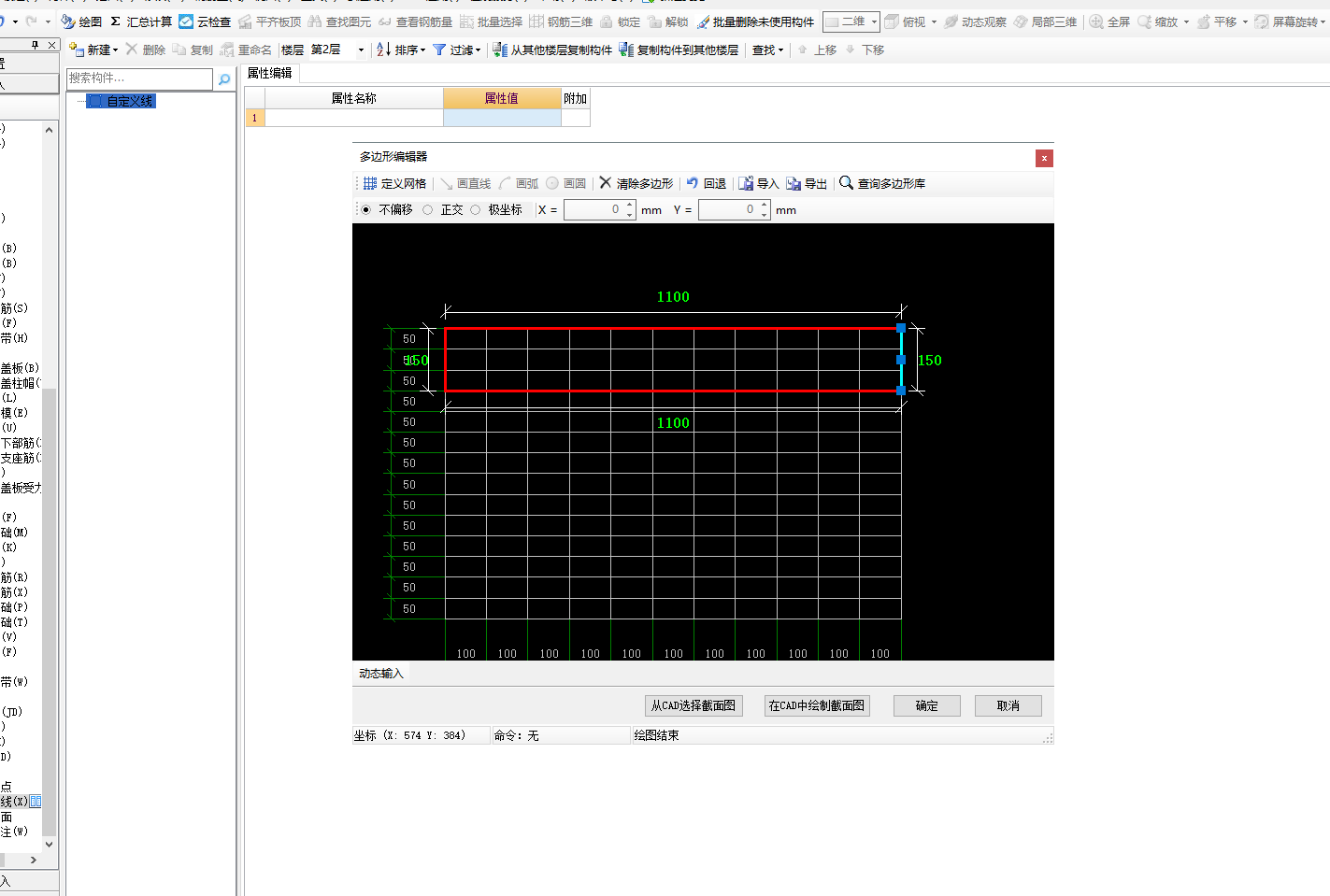Undo with 回退 in polygon editor
This screenshot has height=896, width=1330.
click(x=707, y=183)
